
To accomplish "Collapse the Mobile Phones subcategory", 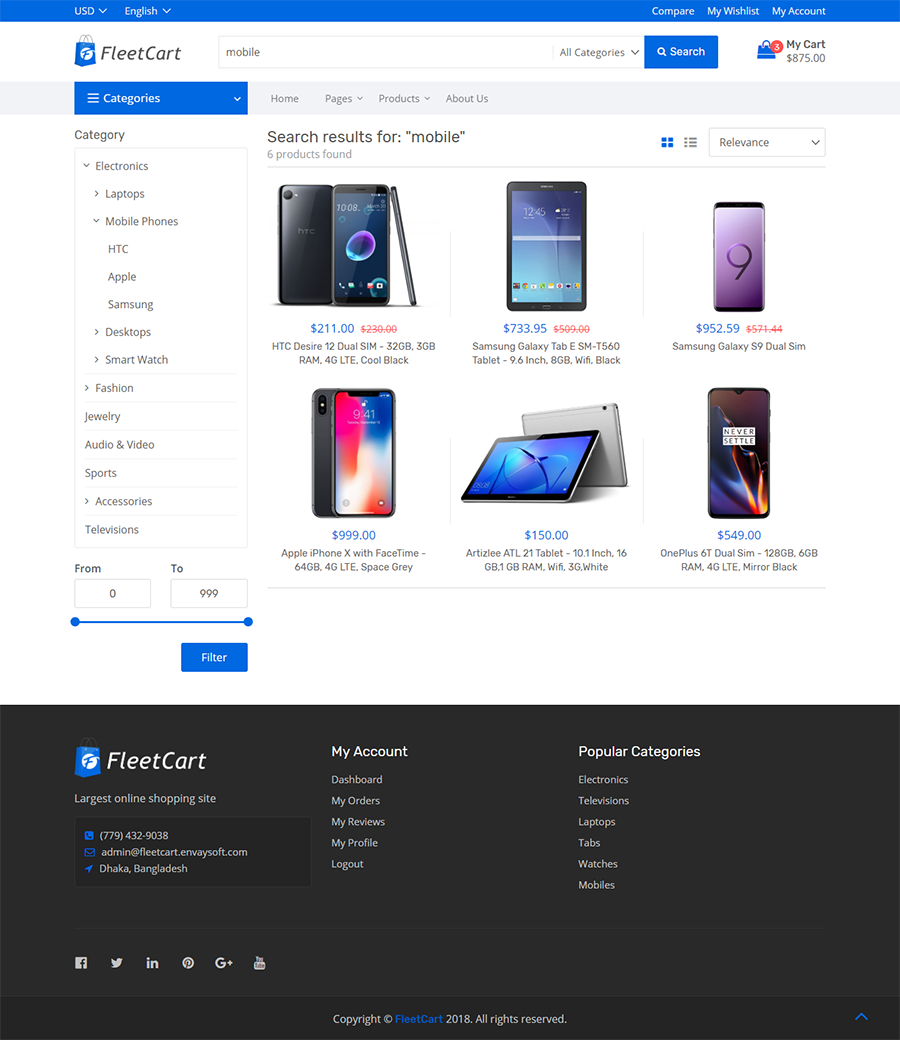I will tap(96, 221).
